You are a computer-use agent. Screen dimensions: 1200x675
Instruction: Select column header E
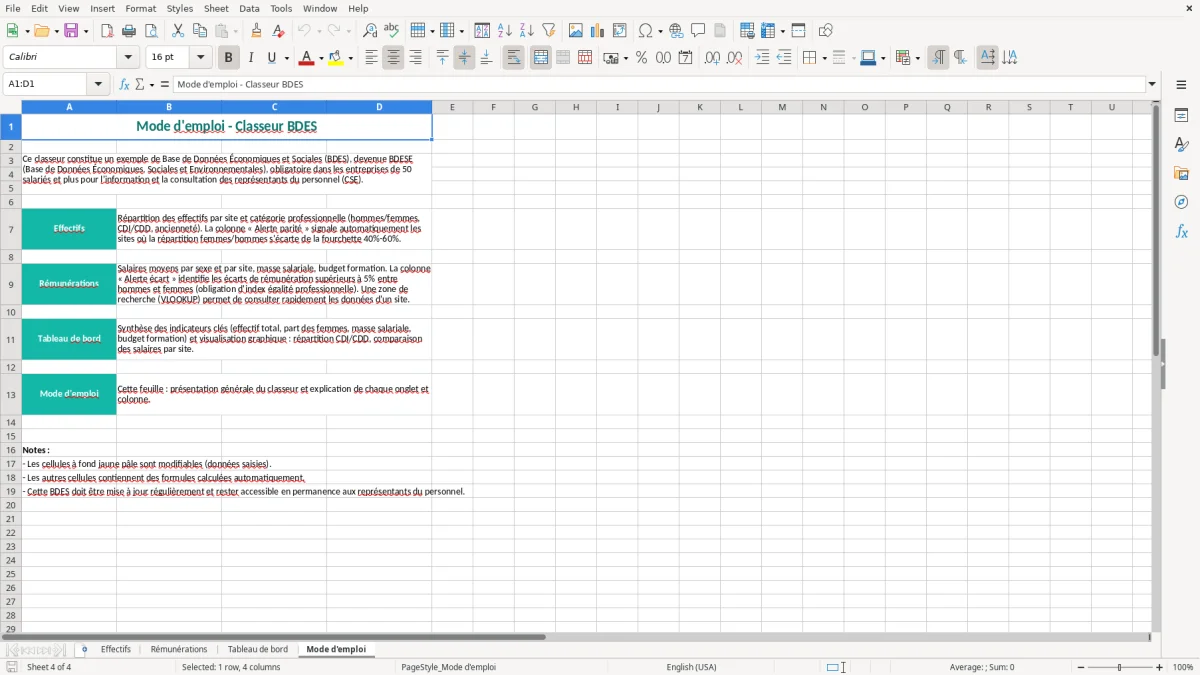click(452, 107)
